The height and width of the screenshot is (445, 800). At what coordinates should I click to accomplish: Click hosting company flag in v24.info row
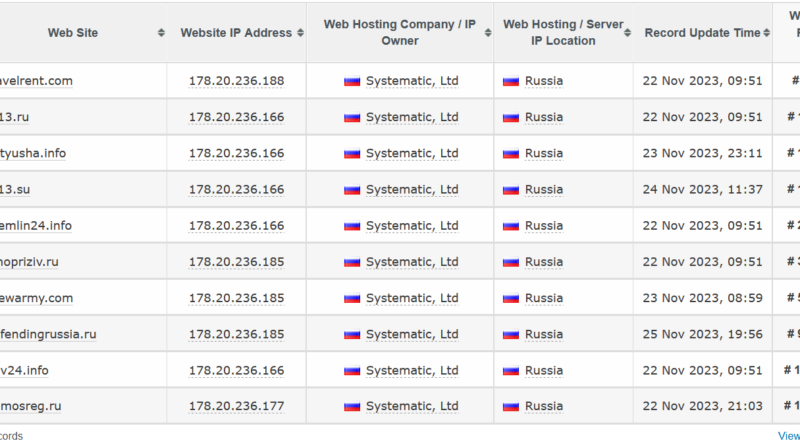coord(352,371)
